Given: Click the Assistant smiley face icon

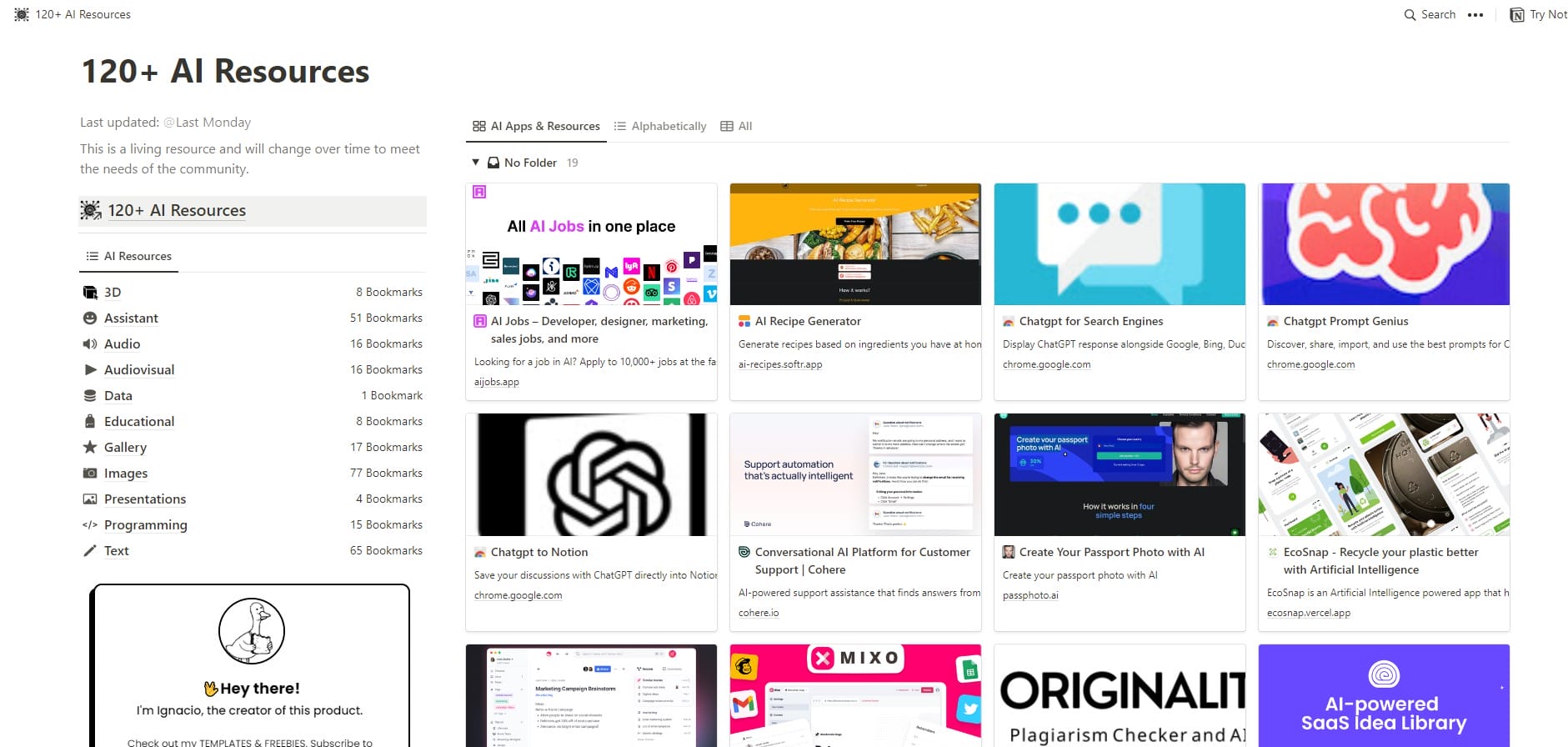Looking at the screenshot, I should (x=90, y=318).
